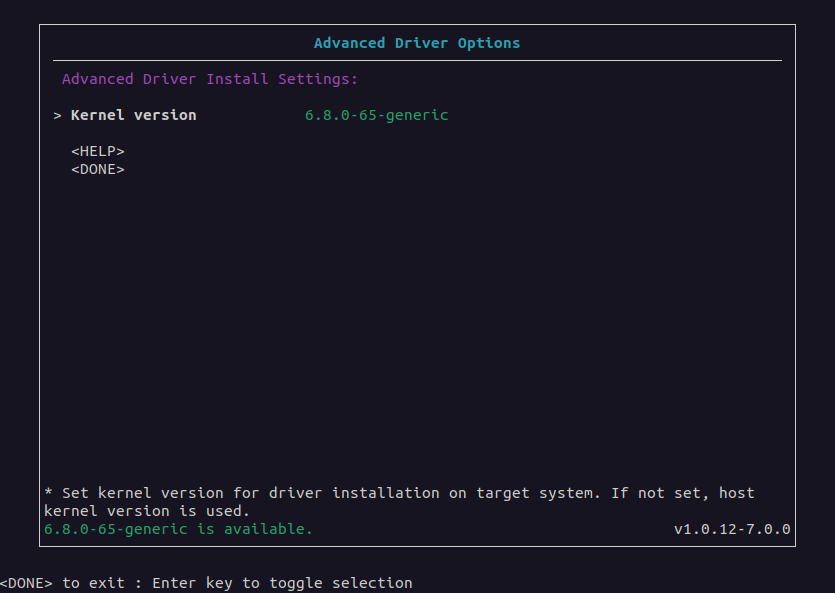Choose <DONE> to exit the menu
Screen dimensions: 835x593
98,170
